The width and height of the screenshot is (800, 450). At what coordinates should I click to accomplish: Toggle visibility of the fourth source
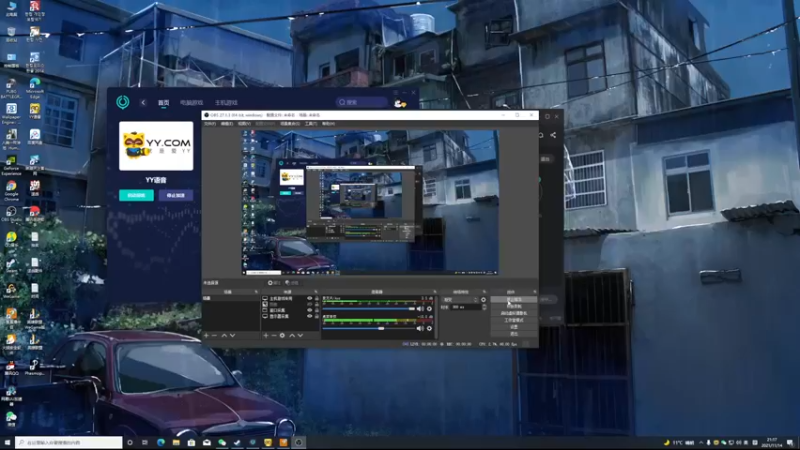tap(309, 316)
